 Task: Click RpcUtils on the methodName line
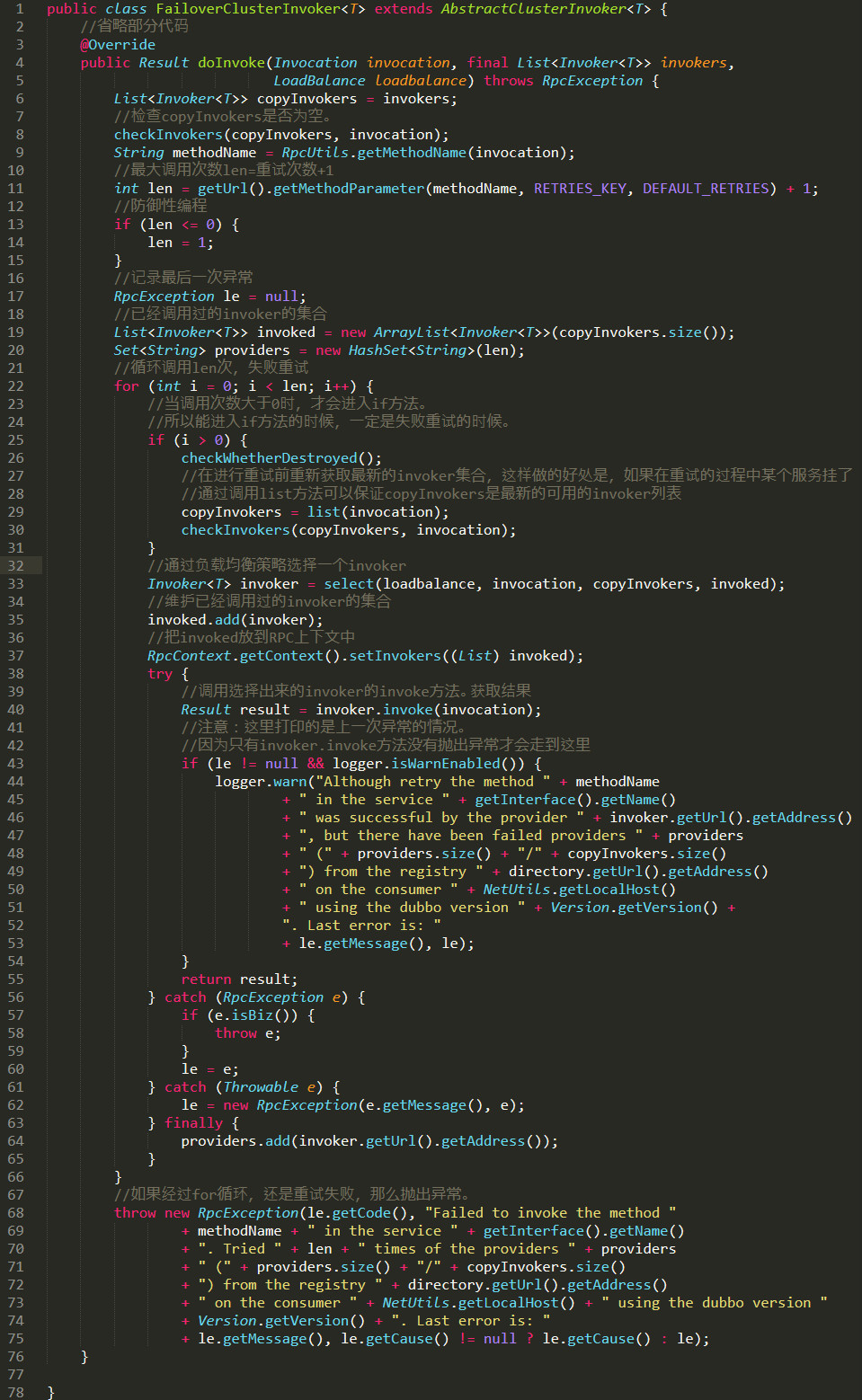point(315,153)
